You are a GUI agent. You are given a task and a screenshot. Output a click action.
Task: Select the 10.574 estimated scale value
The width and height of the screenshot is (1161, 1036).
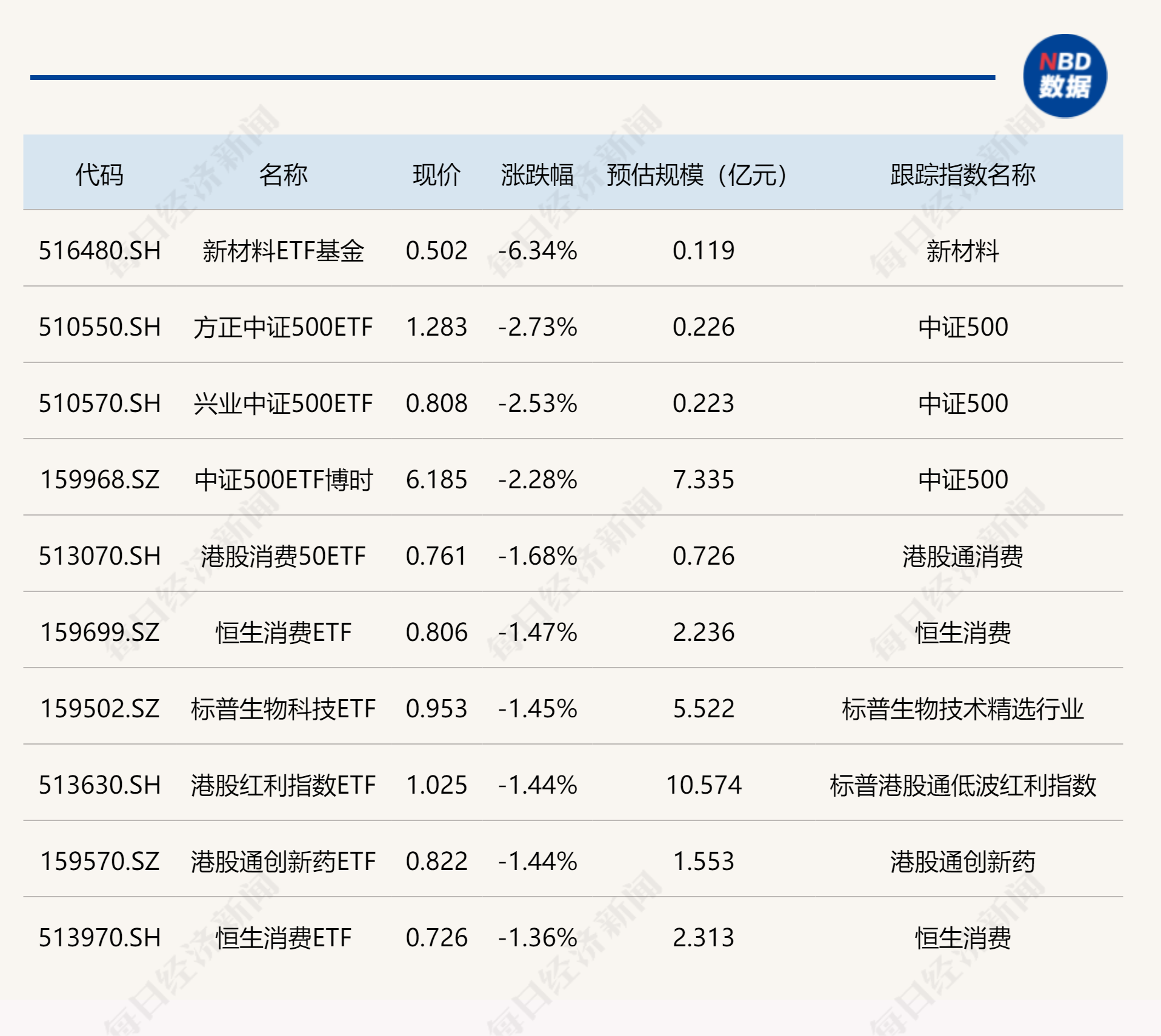click(x=704, y=785)
